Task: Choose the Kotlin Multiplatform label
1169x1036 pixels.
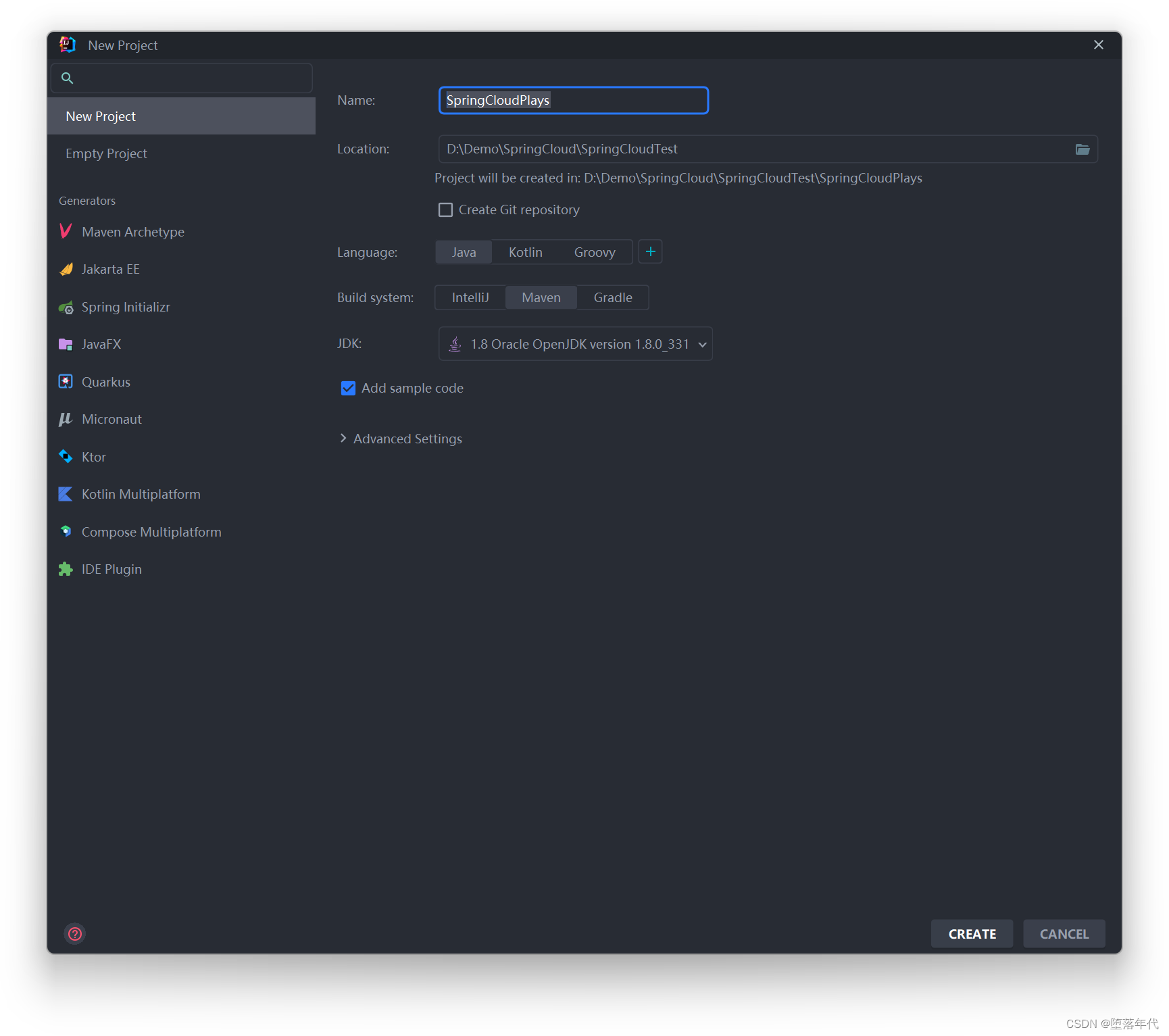Action: 141,494
